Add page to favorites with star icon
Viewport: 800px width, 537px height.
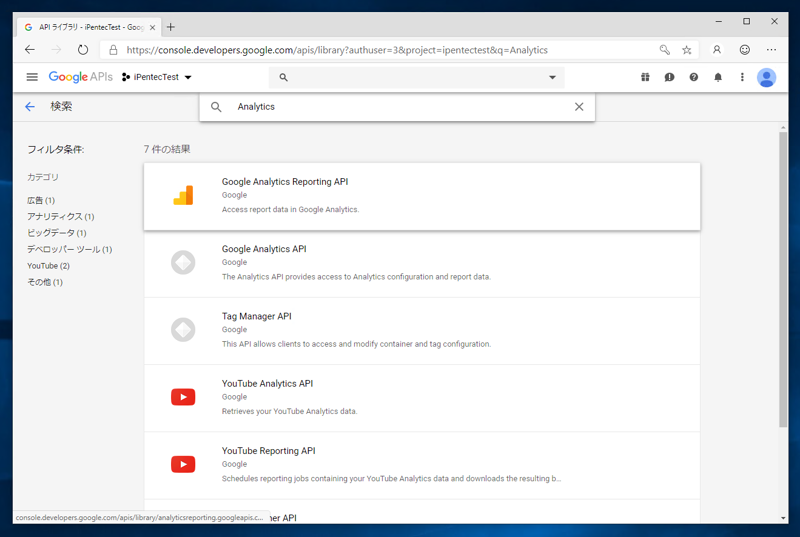[x=687, y=49]
